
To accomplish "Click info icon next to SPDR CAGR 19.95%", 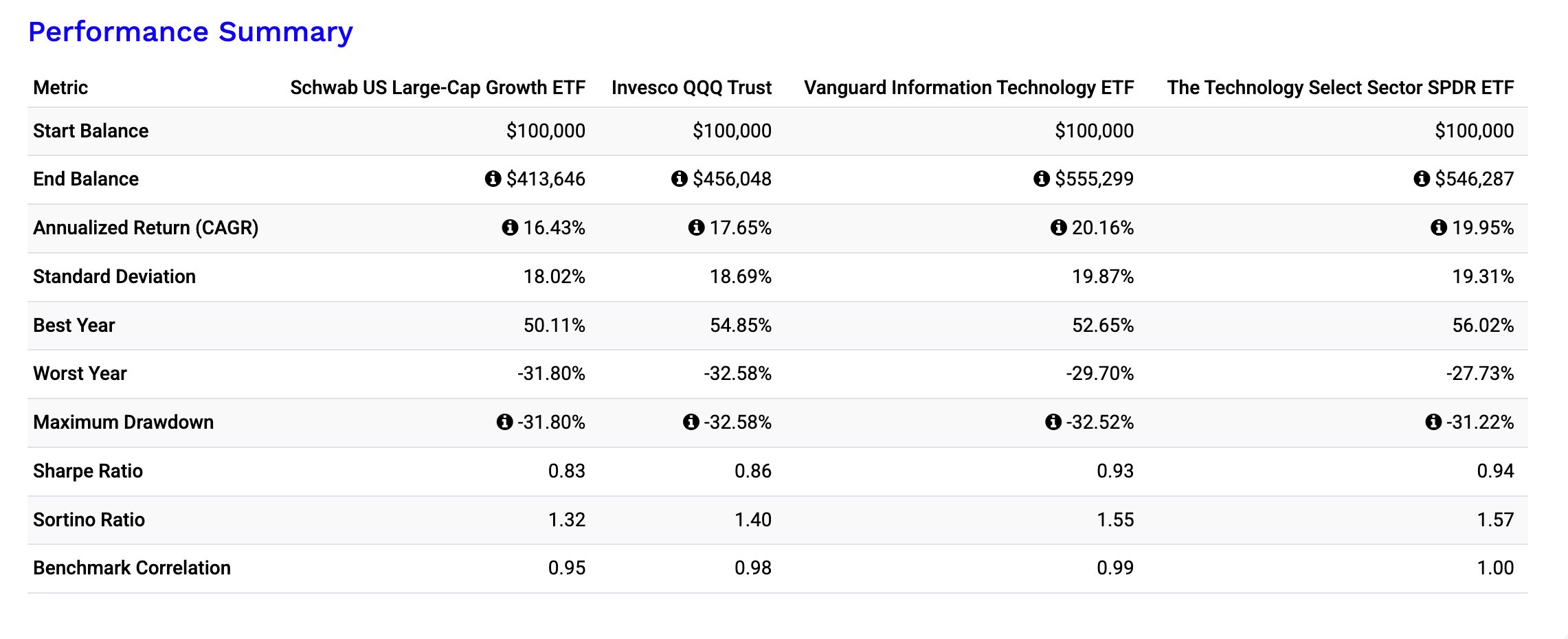I will tap(1439, 227).
